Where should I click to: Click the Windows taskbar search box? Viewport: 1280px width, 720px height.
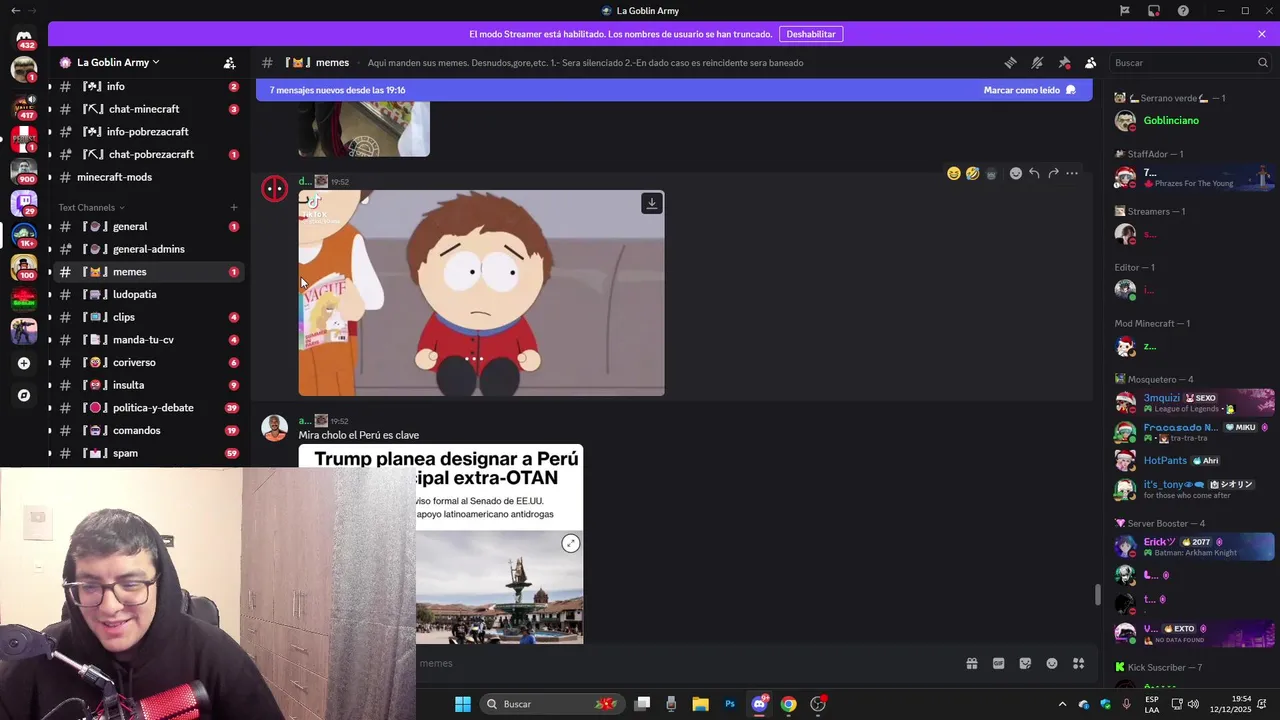tap(553, 704)
